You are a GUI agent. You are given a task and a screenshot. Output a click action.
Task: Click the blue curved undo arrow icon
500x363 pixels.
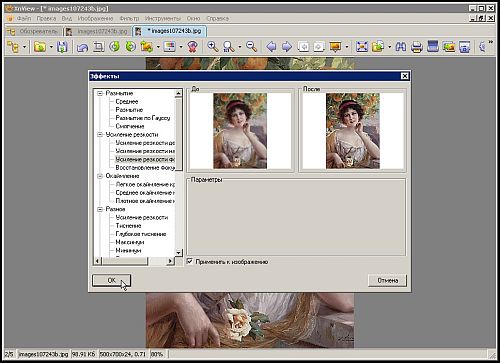coord(82,47)
